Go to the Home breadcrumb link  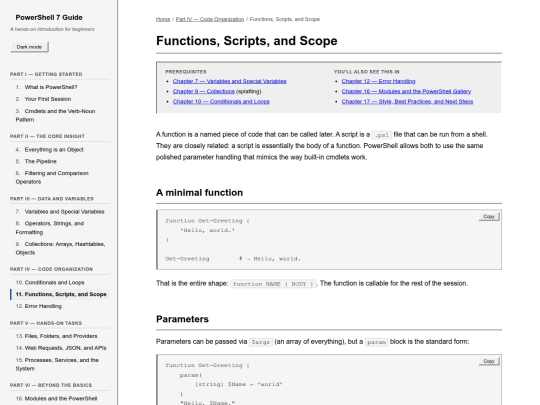pos(163,19)
